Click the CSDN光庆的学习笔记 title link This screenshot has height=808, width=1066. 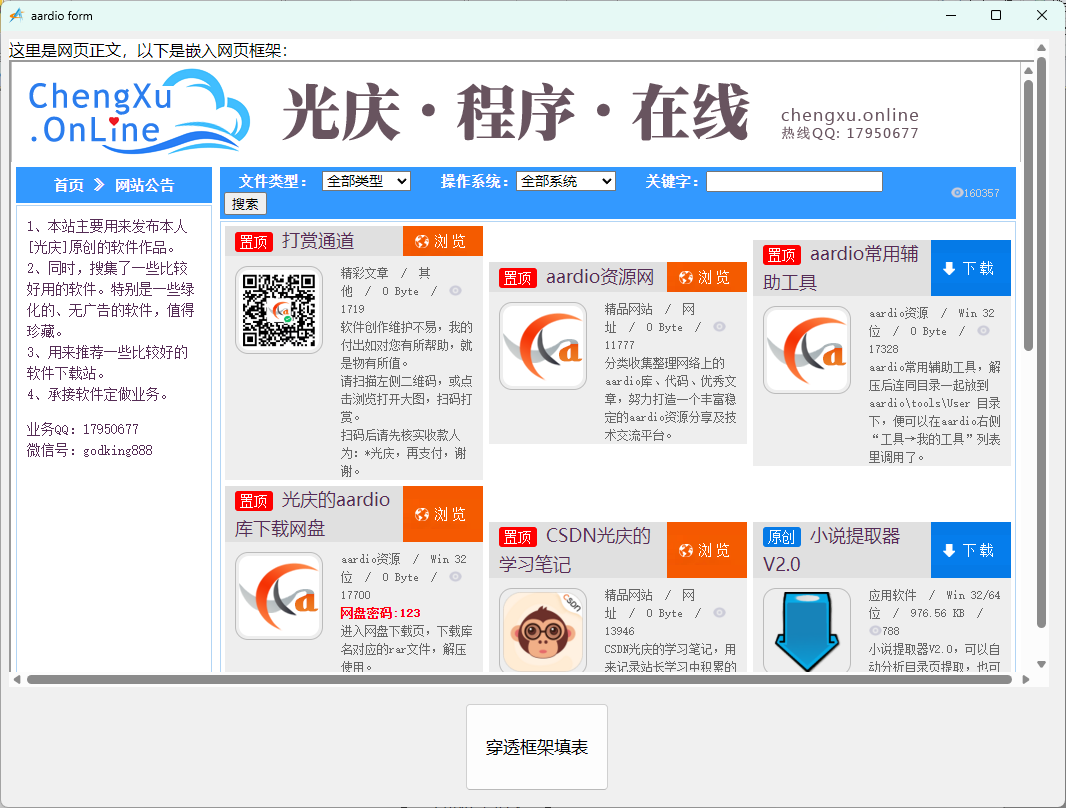(575, 550)
